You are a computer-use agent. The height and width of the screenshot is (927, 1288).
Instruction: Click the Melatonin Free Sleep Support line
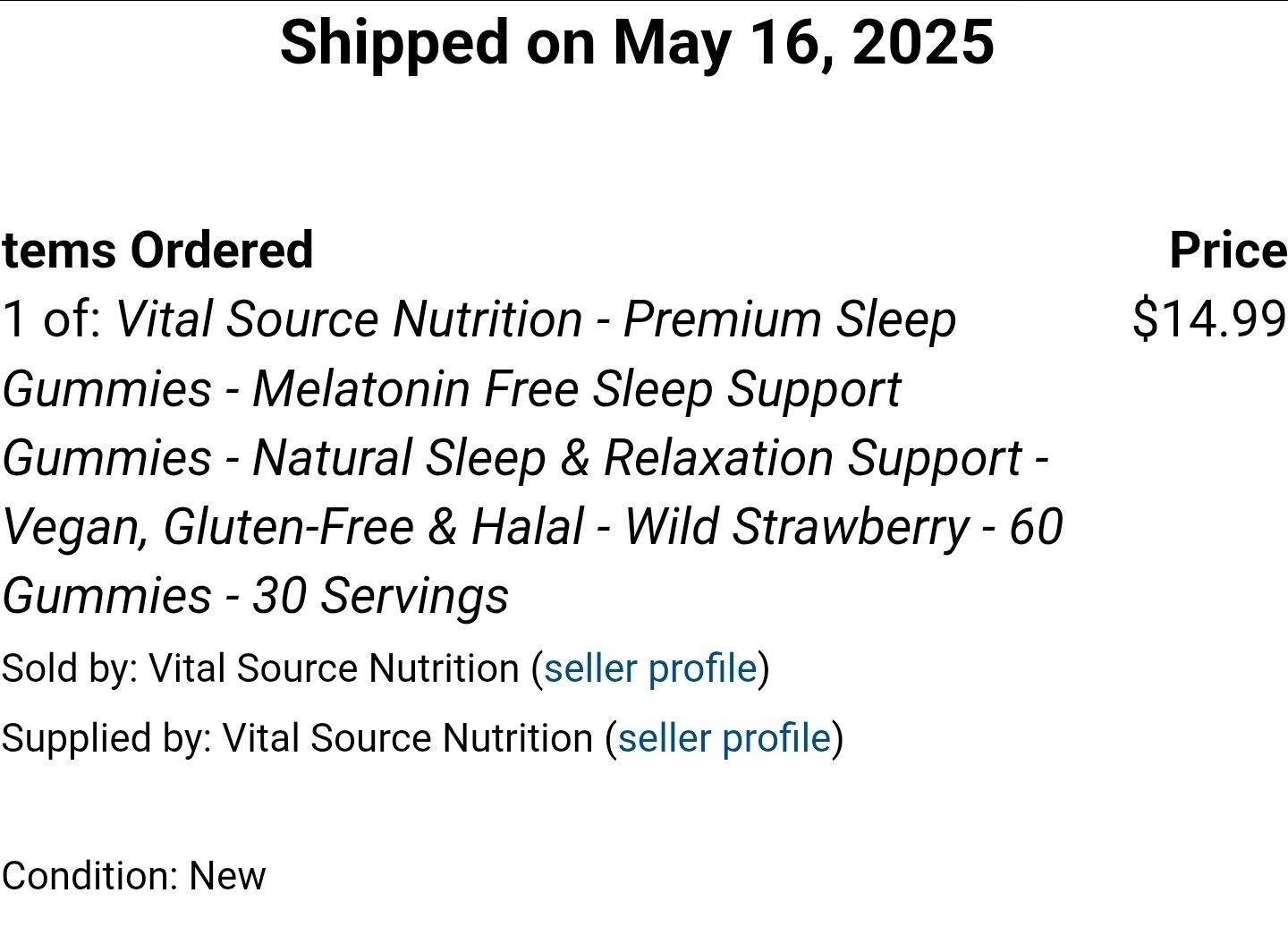[577, 389]
